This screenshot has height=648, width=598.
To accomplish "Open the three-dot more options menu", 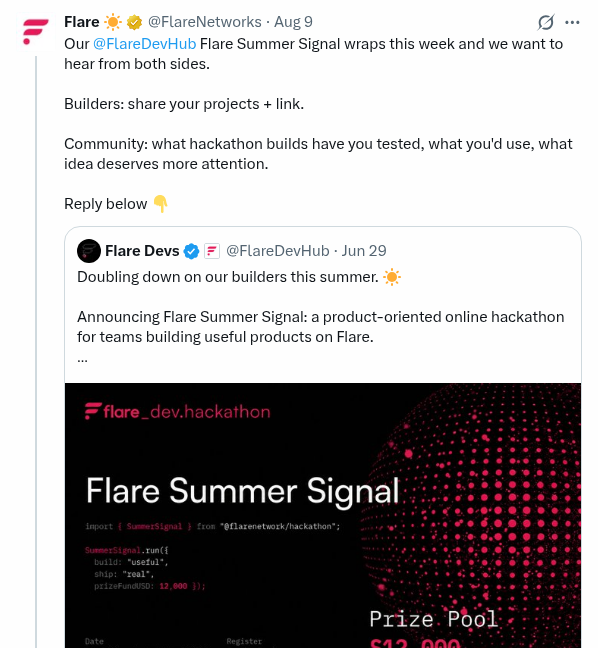I will [x=572, y=22].
